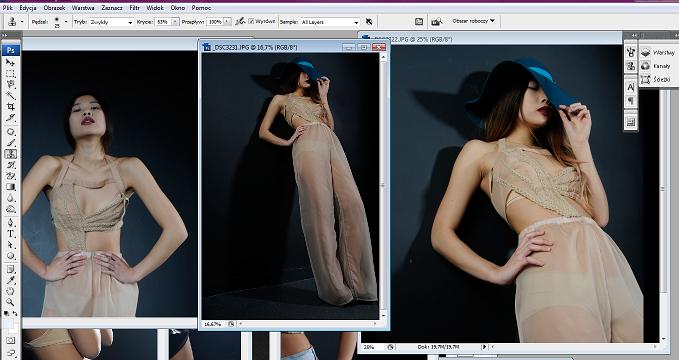
Task: Open the Sample All Layers dropdown
Action: coord(330,22)
